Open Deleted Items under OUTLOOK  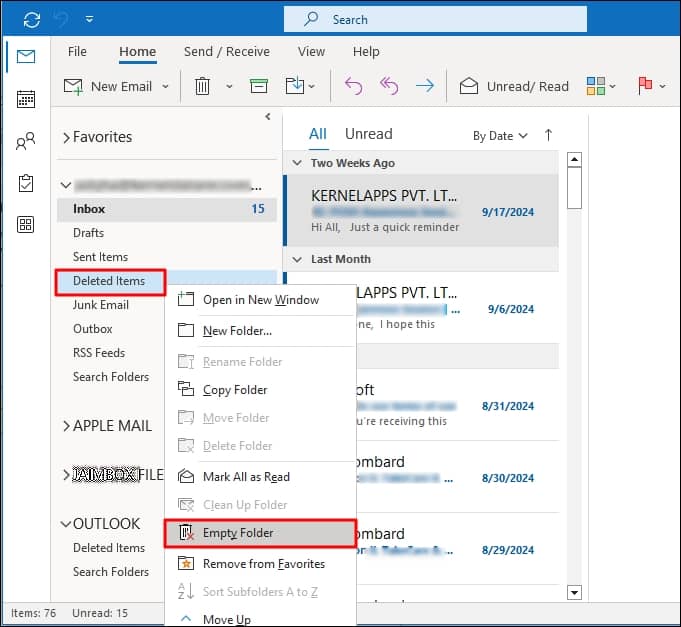click(109, 548)
